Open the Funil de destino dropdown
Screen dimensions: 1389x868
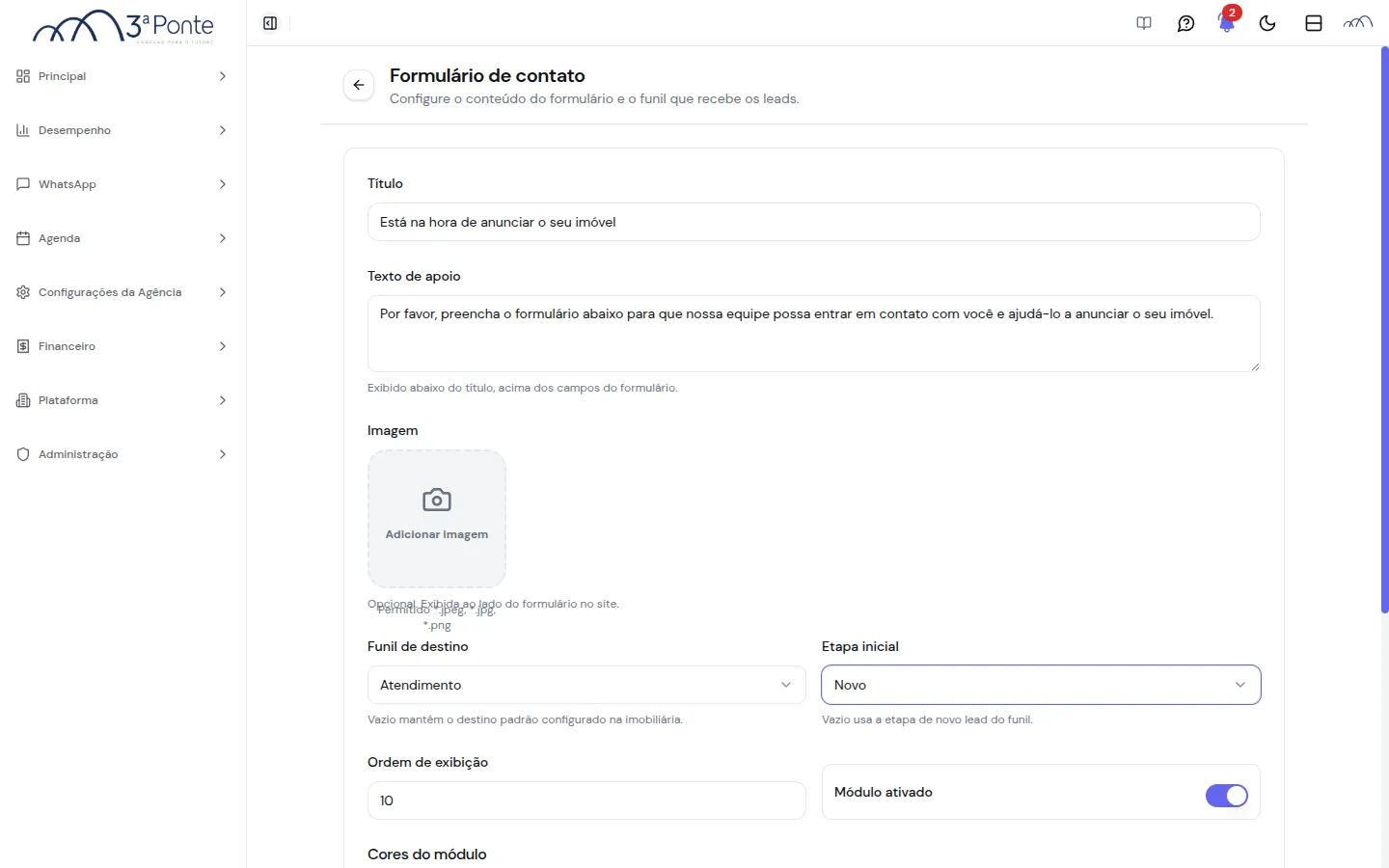tap(586, 685)
